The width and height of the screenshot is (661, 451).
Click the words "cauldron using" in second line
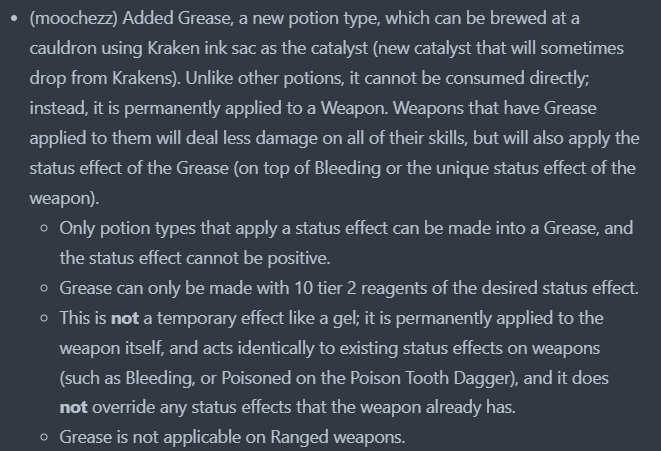(86, 48)
